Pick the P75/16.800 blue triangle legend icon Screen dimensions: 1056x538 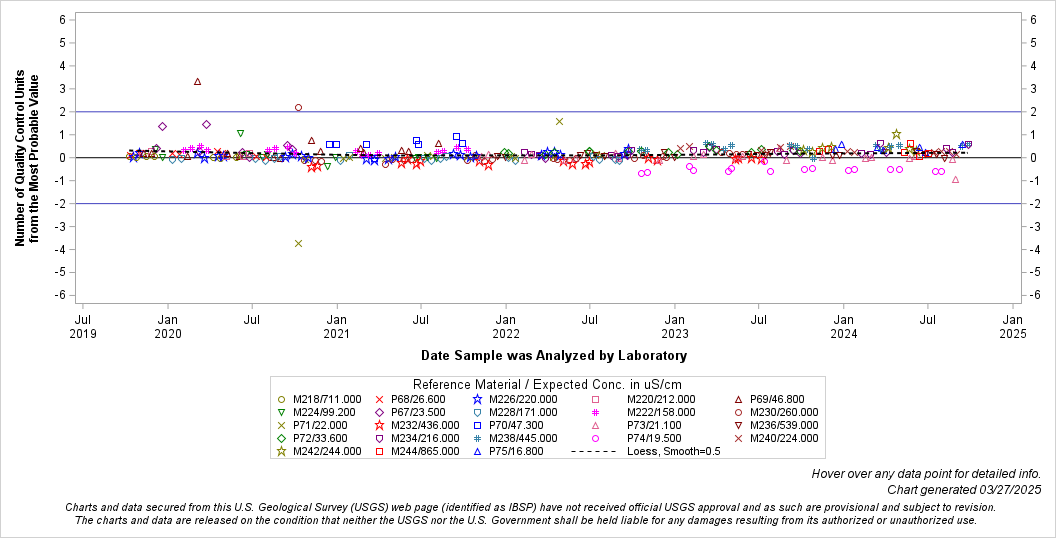click(x=478, y=451)
